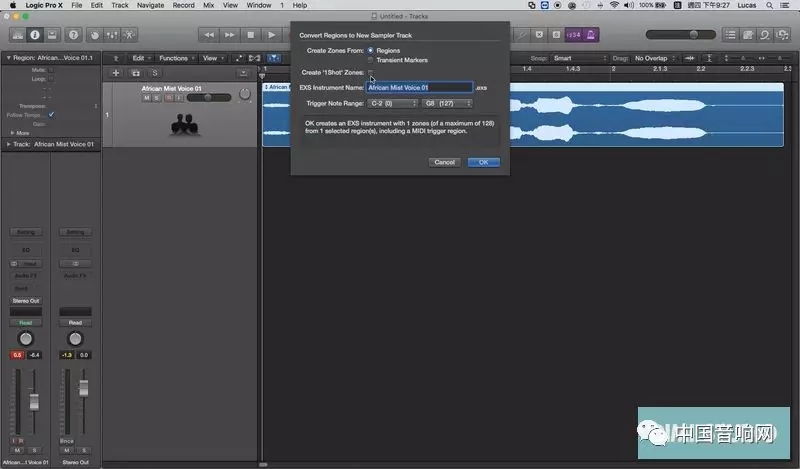Viewport: 800px width, 469px height.
Task: Open the Window menu
Action: point(259,5)
